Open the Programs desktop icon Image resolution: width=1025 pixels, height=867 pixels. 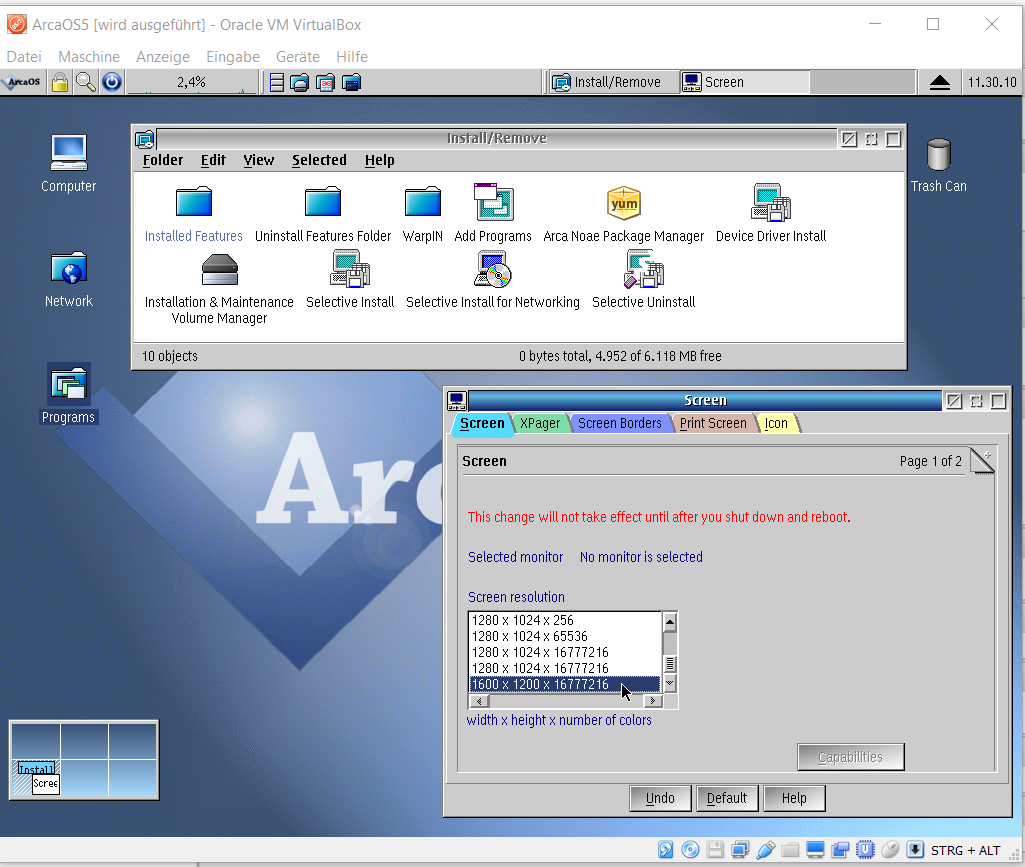point(69,384)
